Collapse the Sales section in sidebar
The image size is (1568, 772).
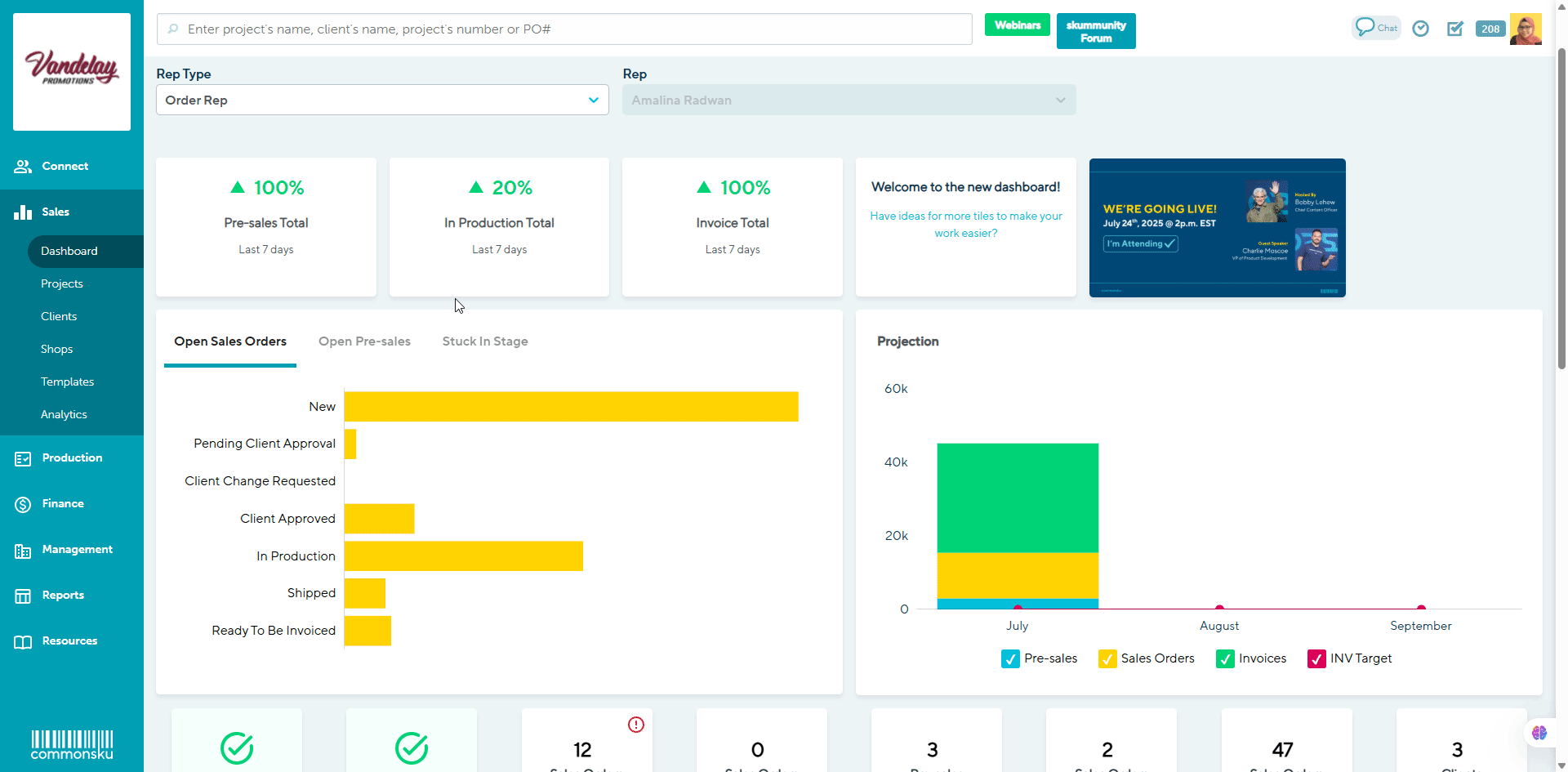coord(56,212)
